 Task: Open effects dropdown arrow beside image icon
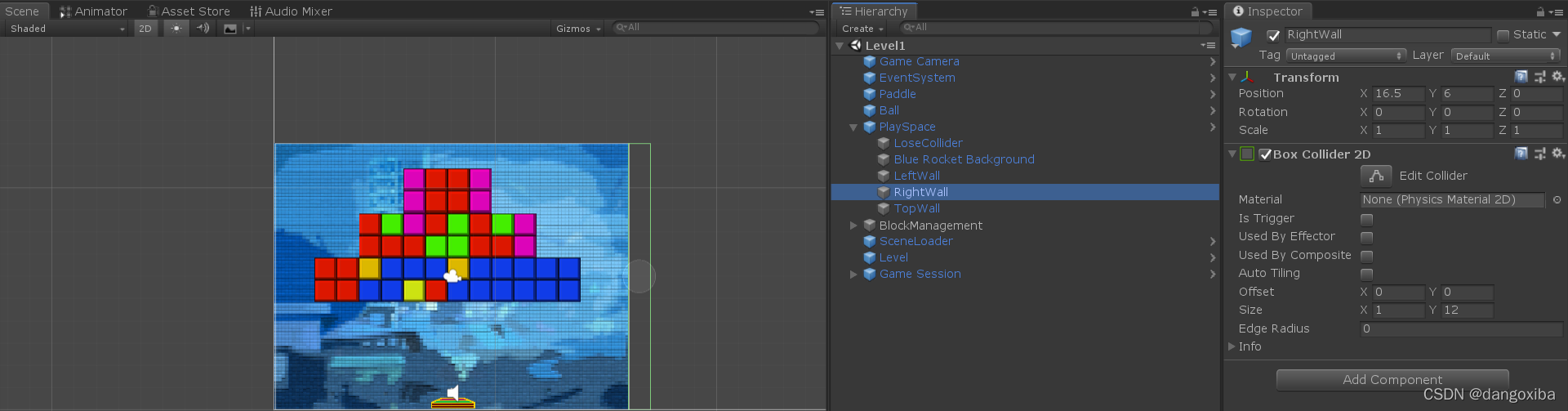tap(248, 29)
